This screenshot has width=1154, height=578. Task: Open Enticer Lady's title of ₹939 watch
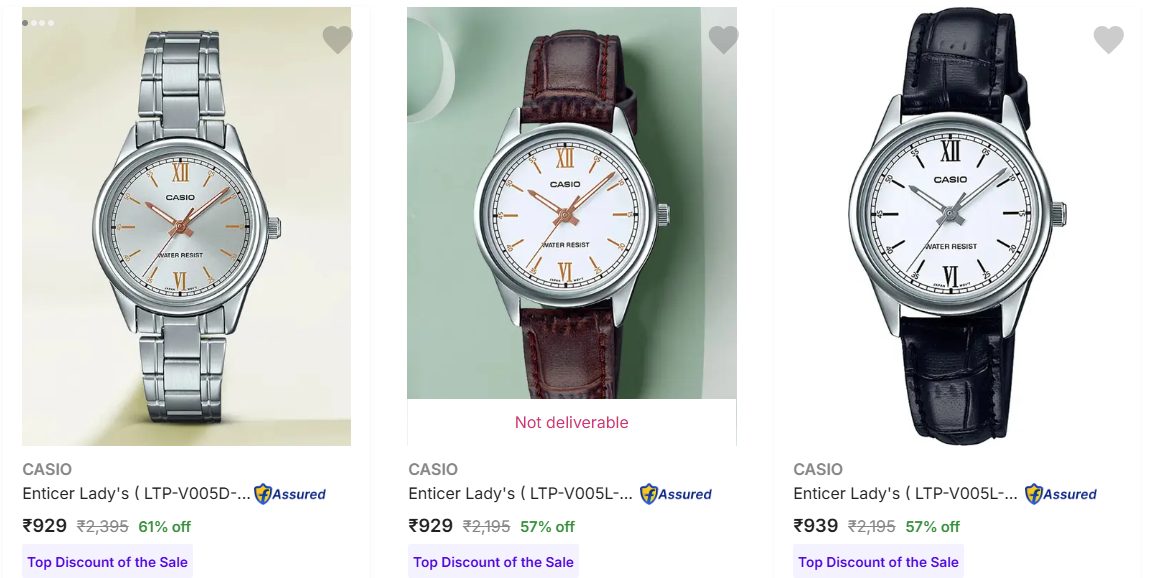click(905, 493)
